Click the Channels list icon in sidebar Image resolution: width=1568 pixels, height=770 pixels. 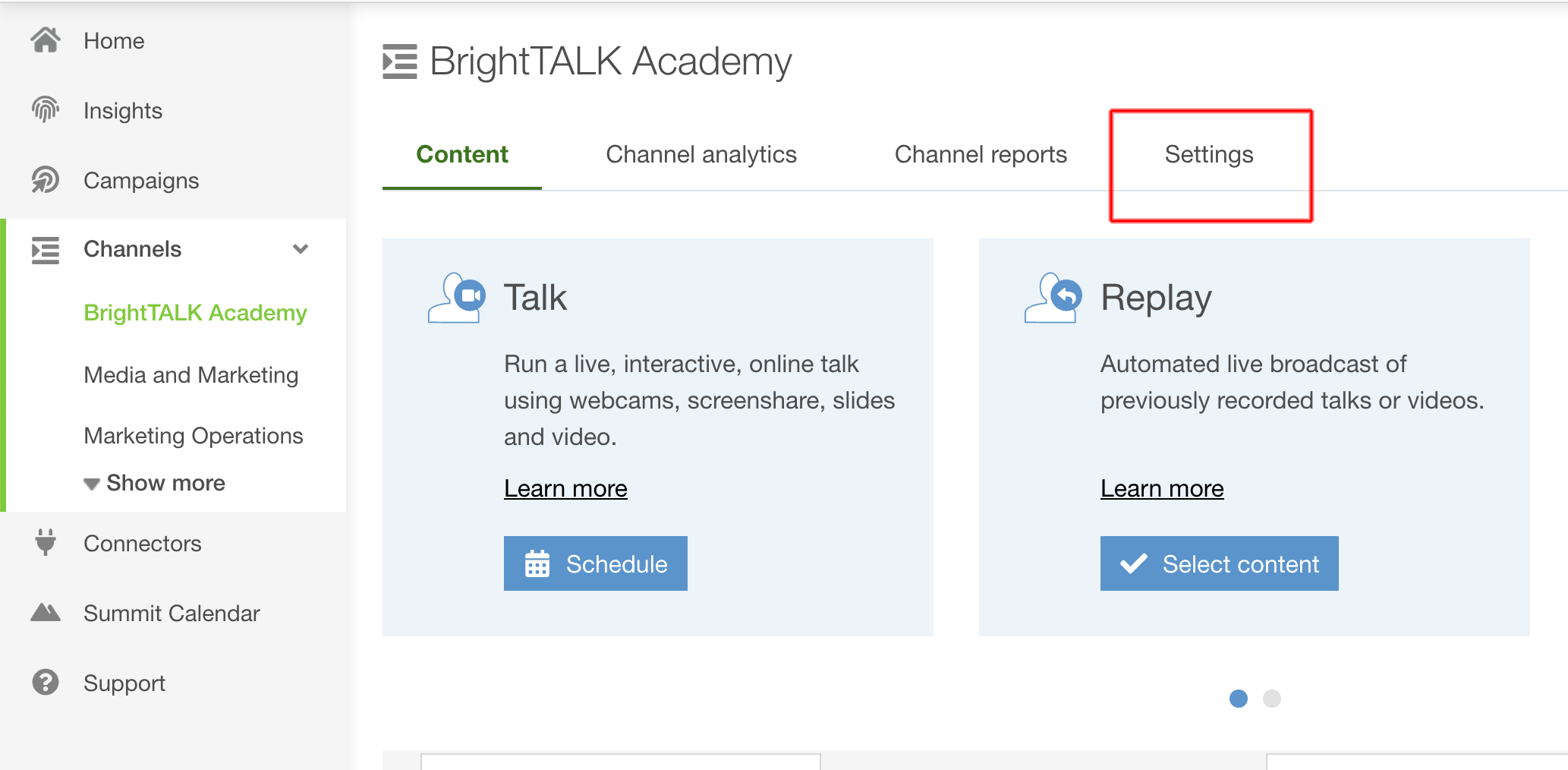click(46, 250)
